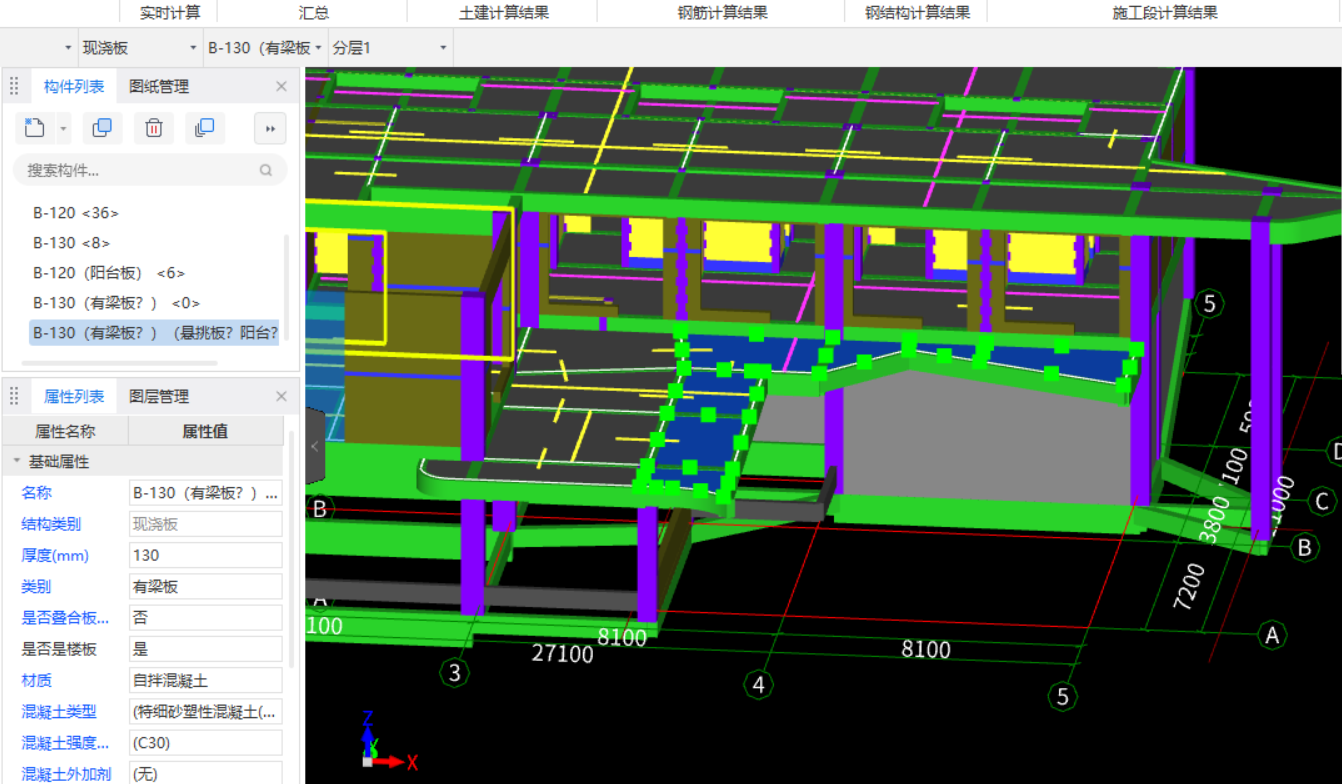
Task: Click the 属性列表 panel drag handle
Action: (14, 397)
